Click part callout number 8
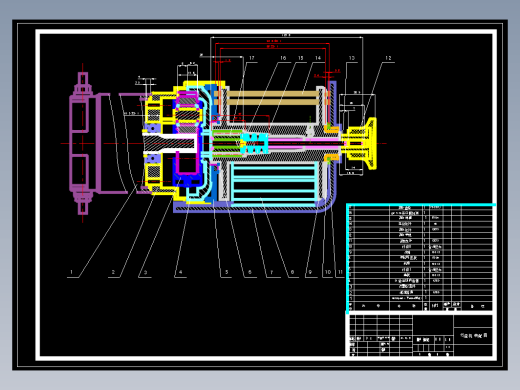 click(292, 272)
